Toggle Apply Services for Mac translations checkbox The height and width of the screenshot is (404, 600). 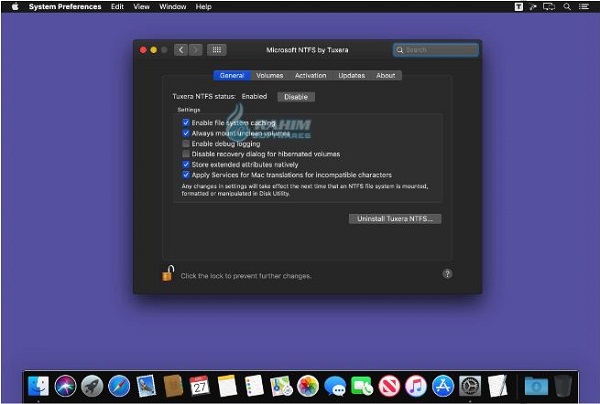[186, 175]
